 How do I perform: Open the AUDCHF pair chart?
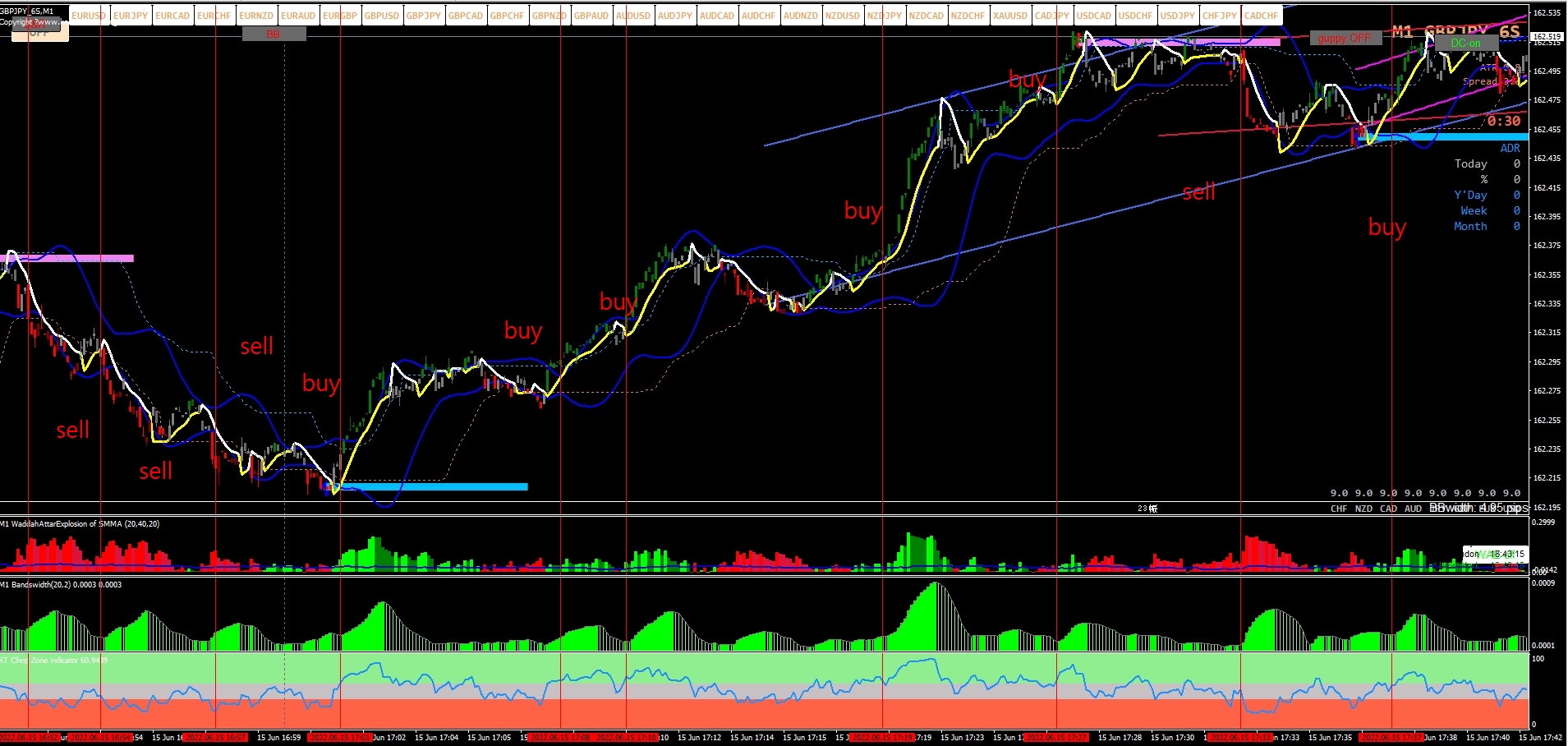tap(760, 16)
